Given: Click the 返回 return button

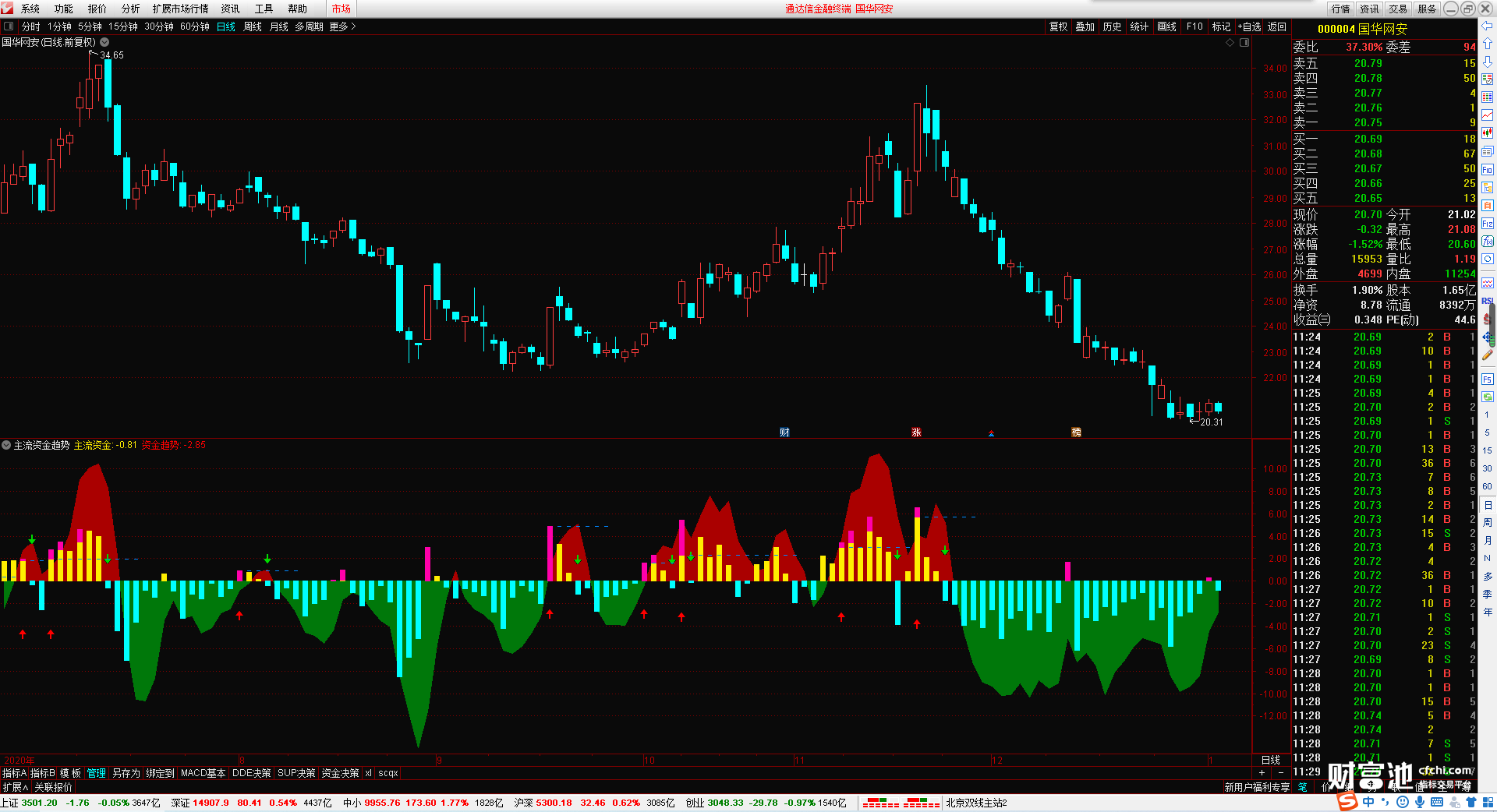Looking at the screenshot, I should [1277, 26].
